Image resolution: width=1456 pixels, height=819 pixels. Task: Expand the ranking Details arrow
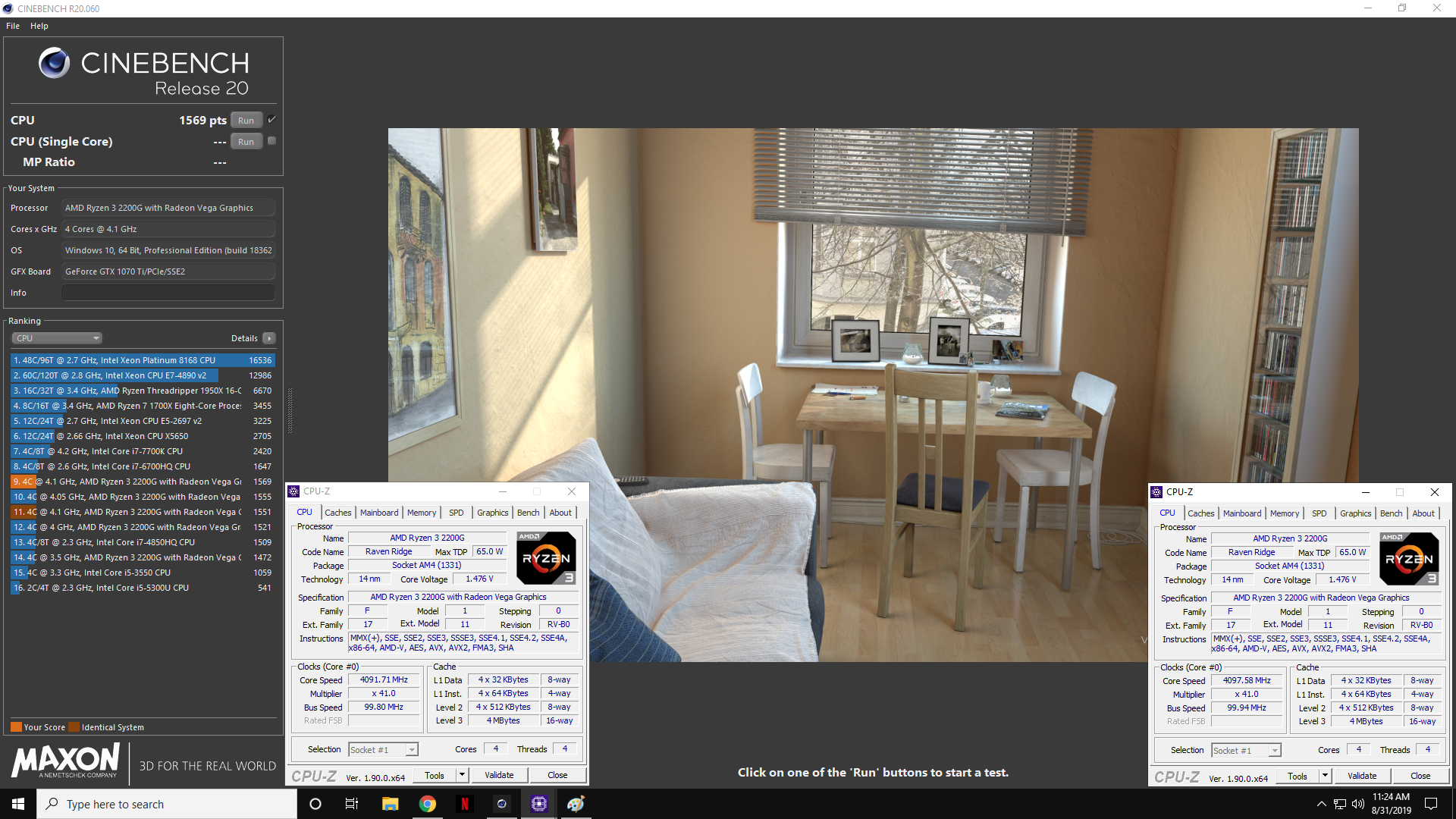(x=269, y=338)
